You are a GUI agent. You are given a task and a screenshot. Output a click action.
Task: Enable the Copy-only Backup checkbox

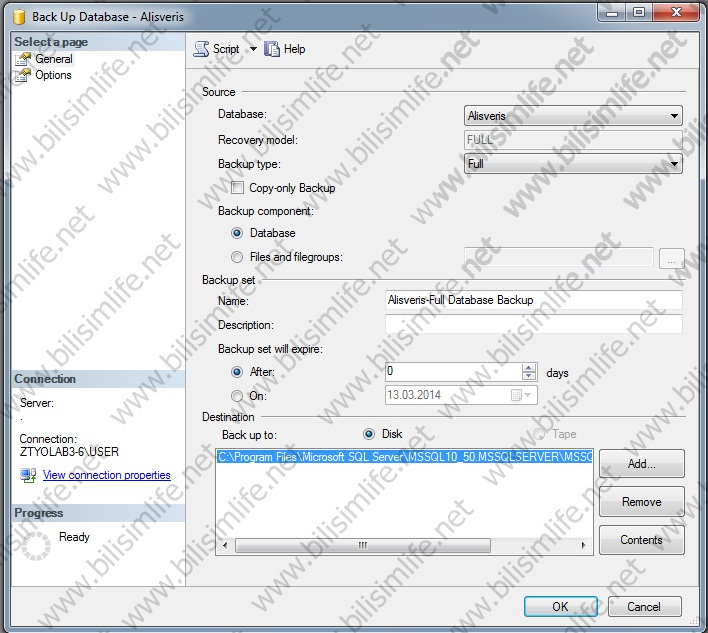click(238, 188)
